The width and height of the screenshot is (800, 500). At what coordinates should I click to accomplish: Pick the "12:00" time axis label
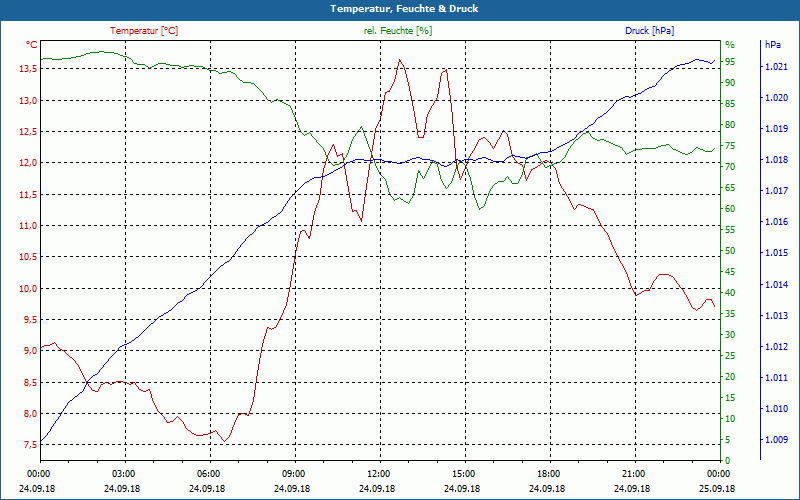pyautogui.click(x=377, y=474)
